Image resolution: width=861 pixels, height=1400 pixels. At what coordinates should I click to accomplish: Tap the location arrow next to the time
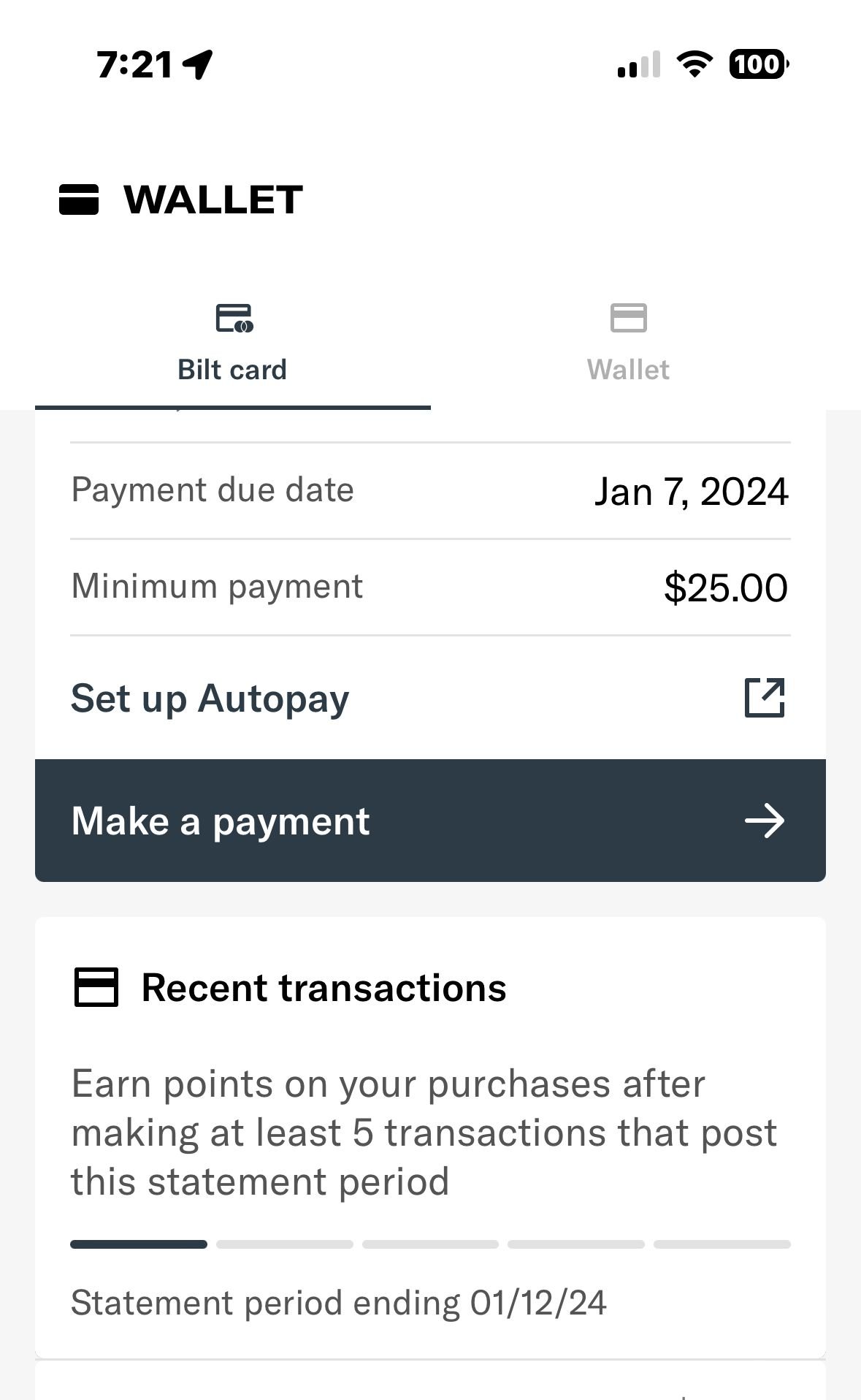coord(197,64)
